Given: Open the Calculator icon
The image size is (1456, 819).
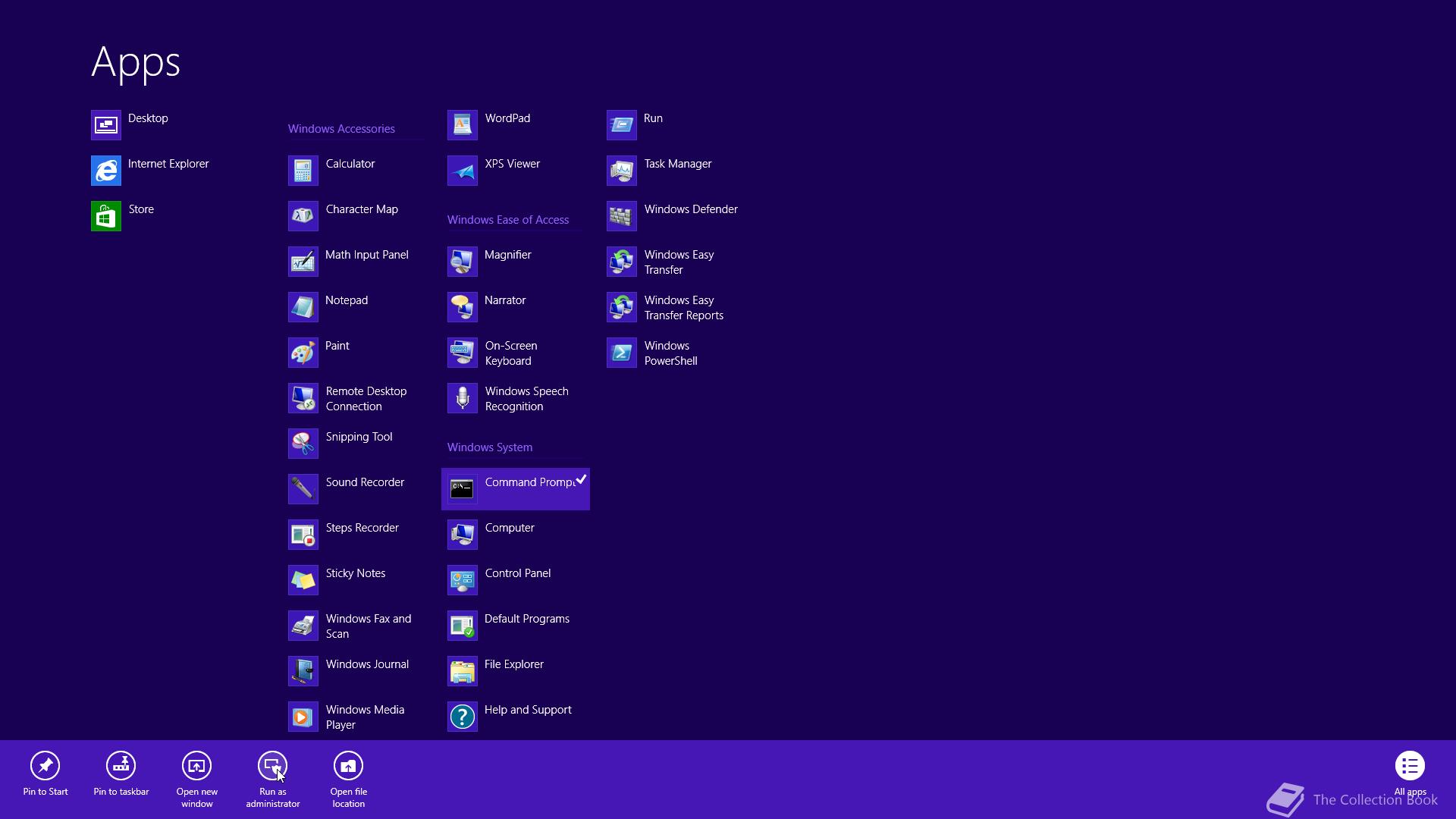Looking at the screenshot, I should point(303,171).
